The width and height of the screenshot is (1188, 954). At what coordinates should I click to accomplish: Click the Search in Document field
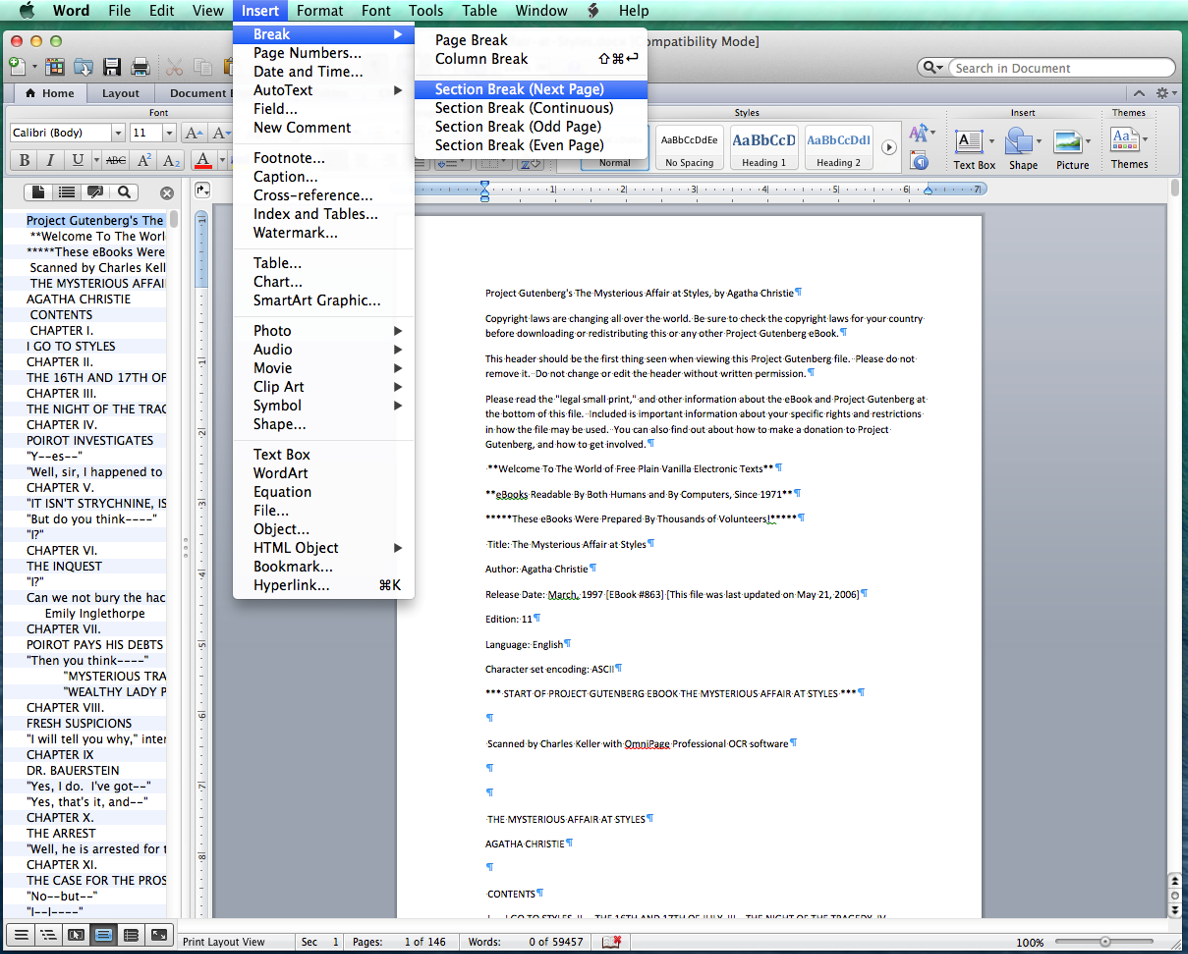(x=1059, y=68)
